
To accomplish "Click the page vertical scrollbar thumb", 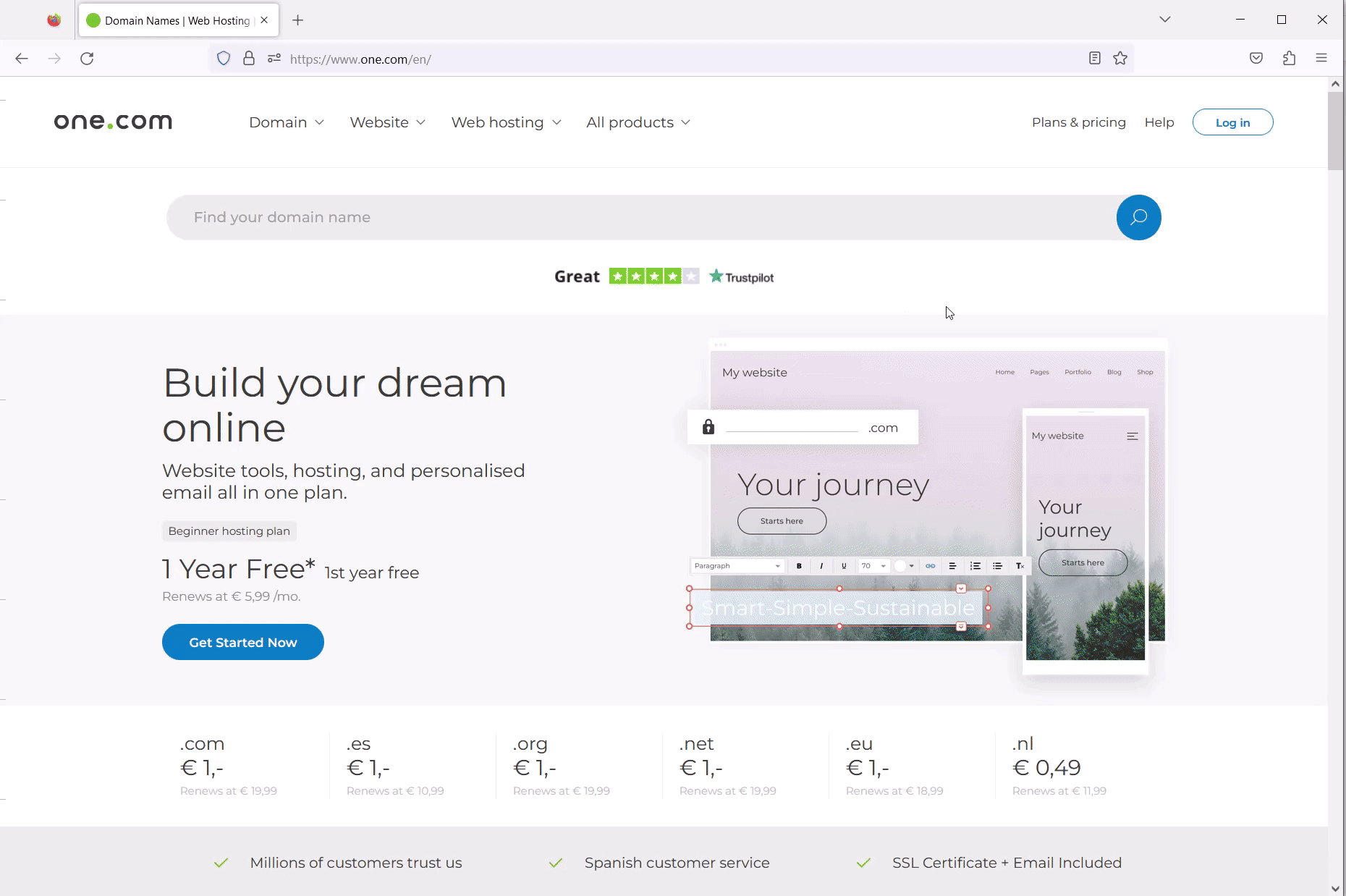I will tap(1335, 130).
